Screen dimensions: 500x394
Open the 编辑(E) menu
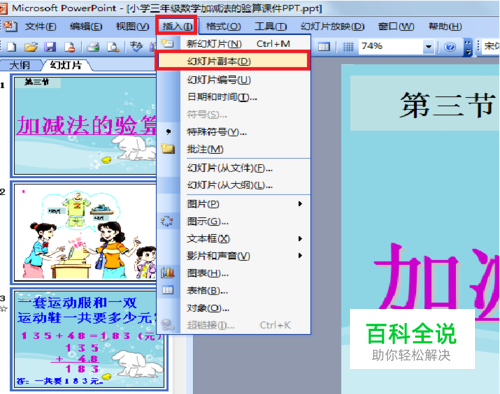[x=86, y=26]
